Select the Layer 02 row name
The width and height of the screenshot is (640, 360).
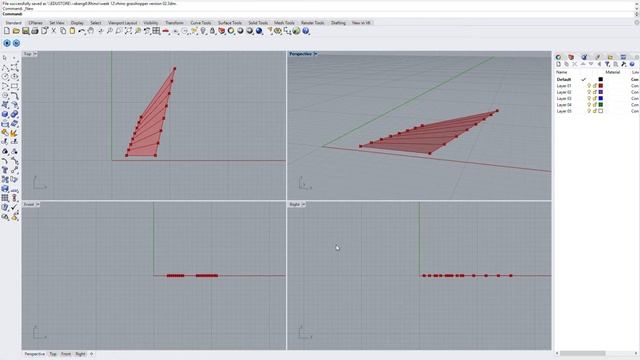click(564, 92)
